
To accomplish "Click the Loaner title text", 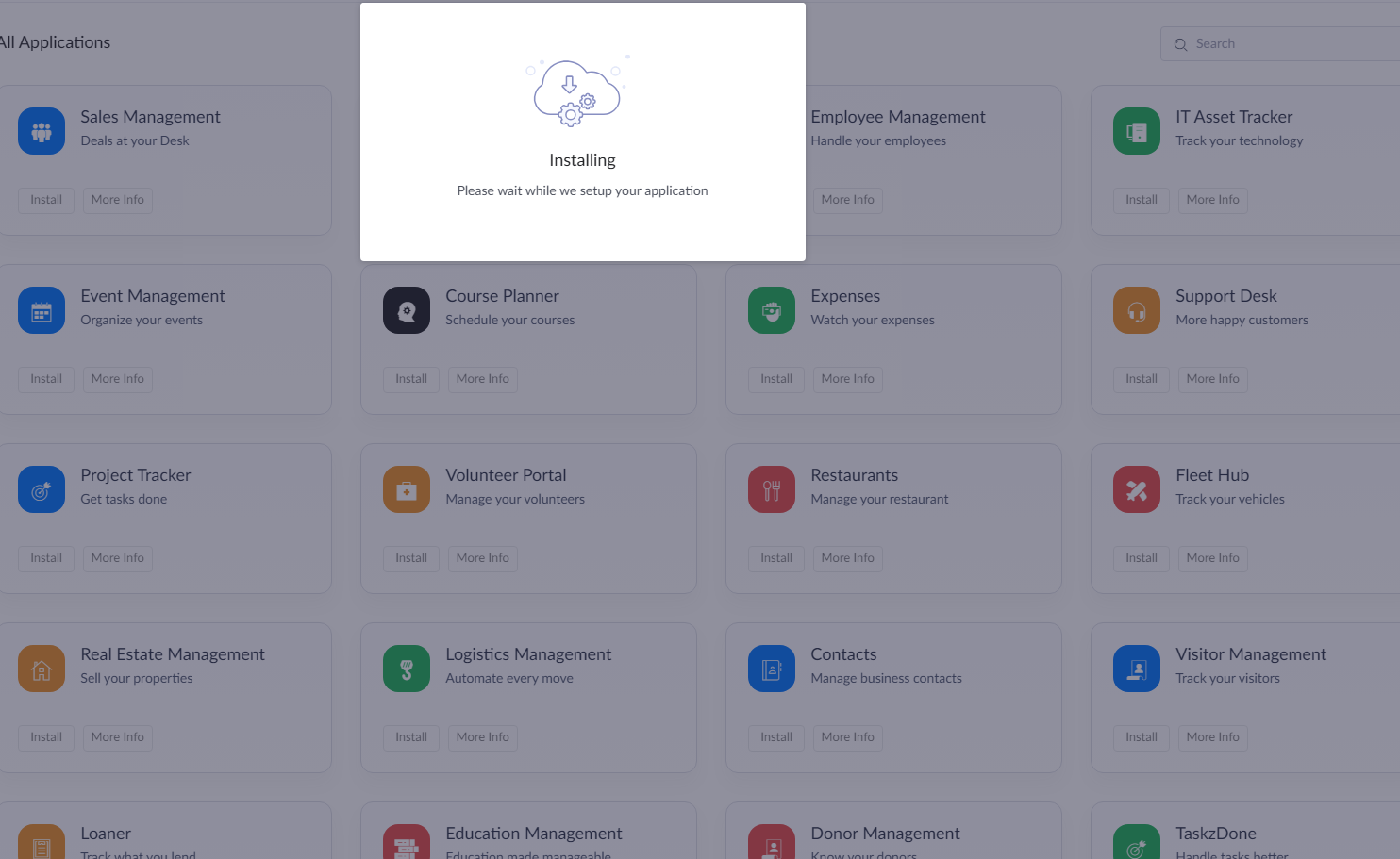I will [x=106, y=834].
